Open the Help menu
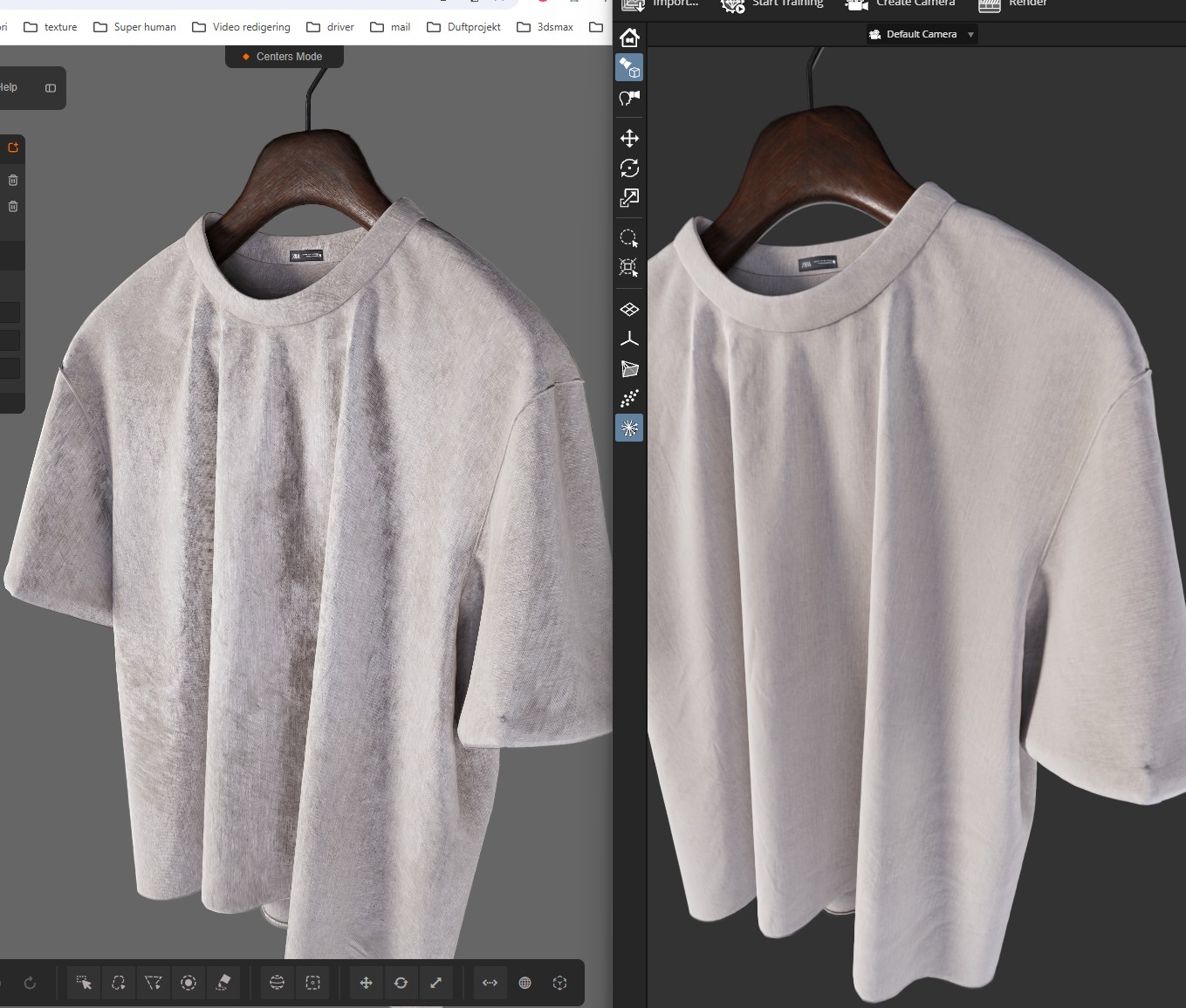The image size is (1186, 1008). point(9,87)
